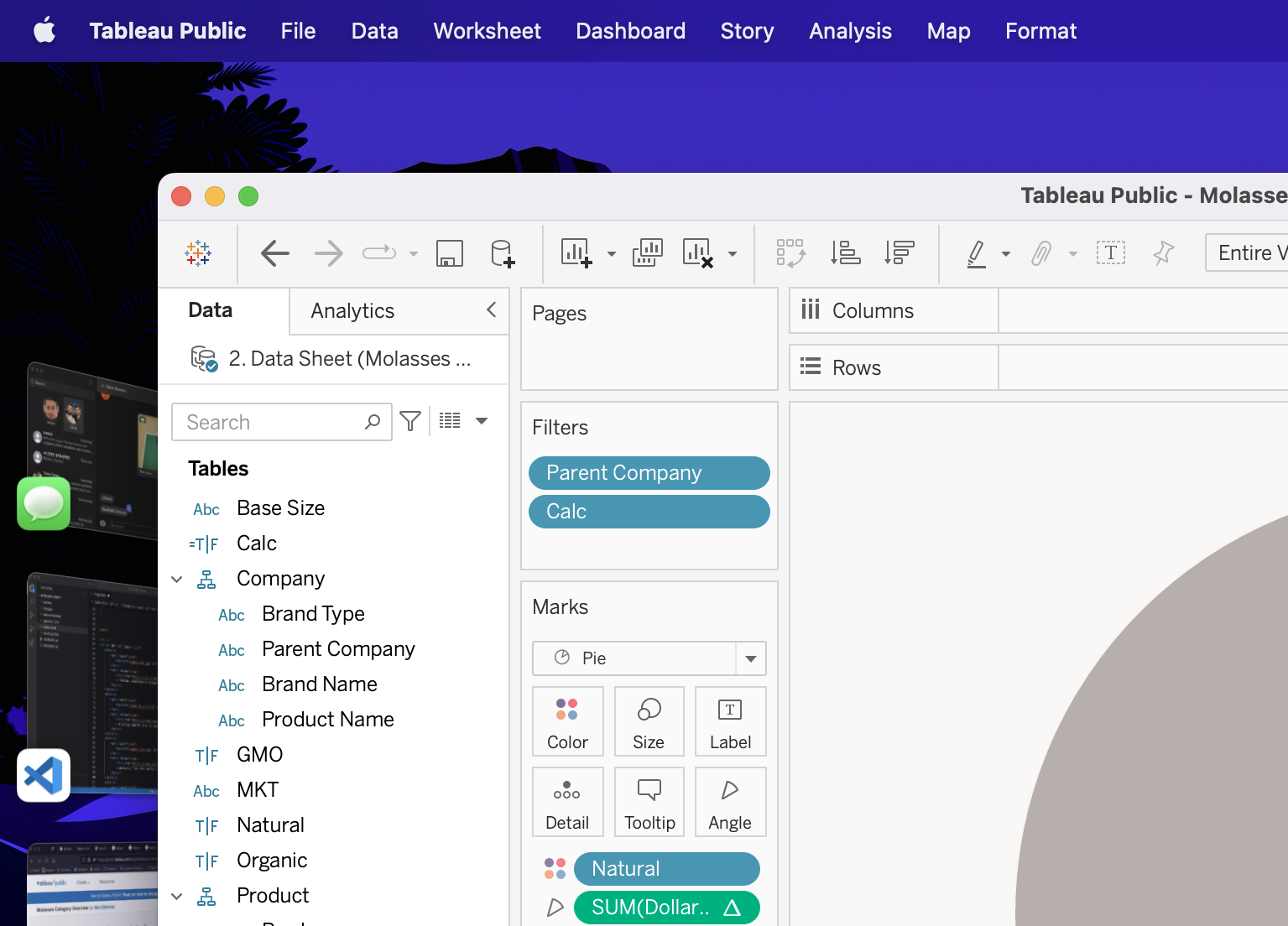The height and width of the screenshot is (926, 1288).
Task: Toggle the filter fields funnel icon
Action: (x=410, y=421)
